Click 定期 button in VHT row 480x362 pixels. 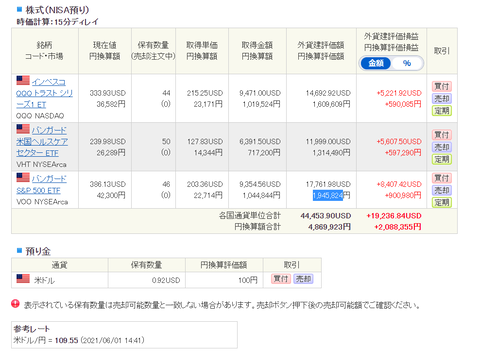click(x=442, y=159)
